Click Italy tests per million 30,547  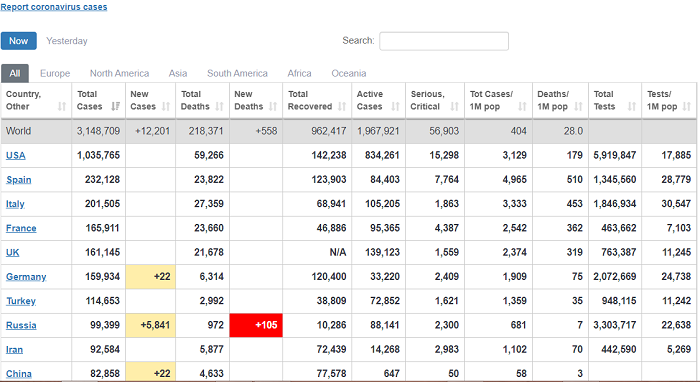click(676, 204)
